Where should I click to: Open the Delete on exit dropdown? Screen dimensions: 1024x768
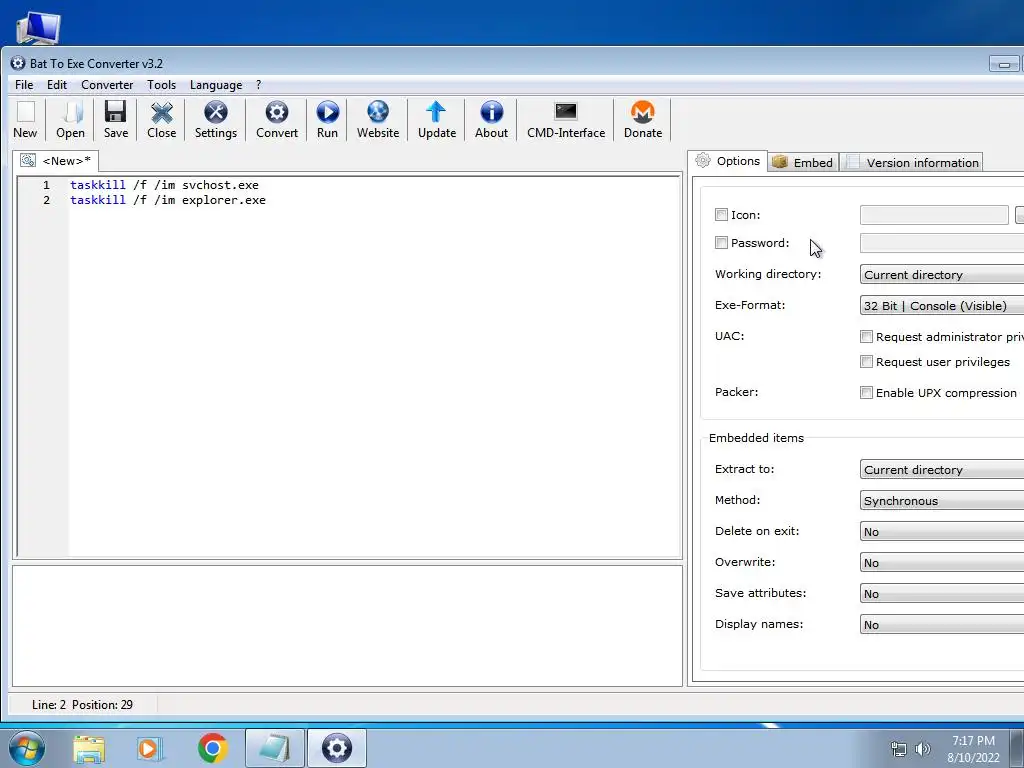[x=942, y=531]
